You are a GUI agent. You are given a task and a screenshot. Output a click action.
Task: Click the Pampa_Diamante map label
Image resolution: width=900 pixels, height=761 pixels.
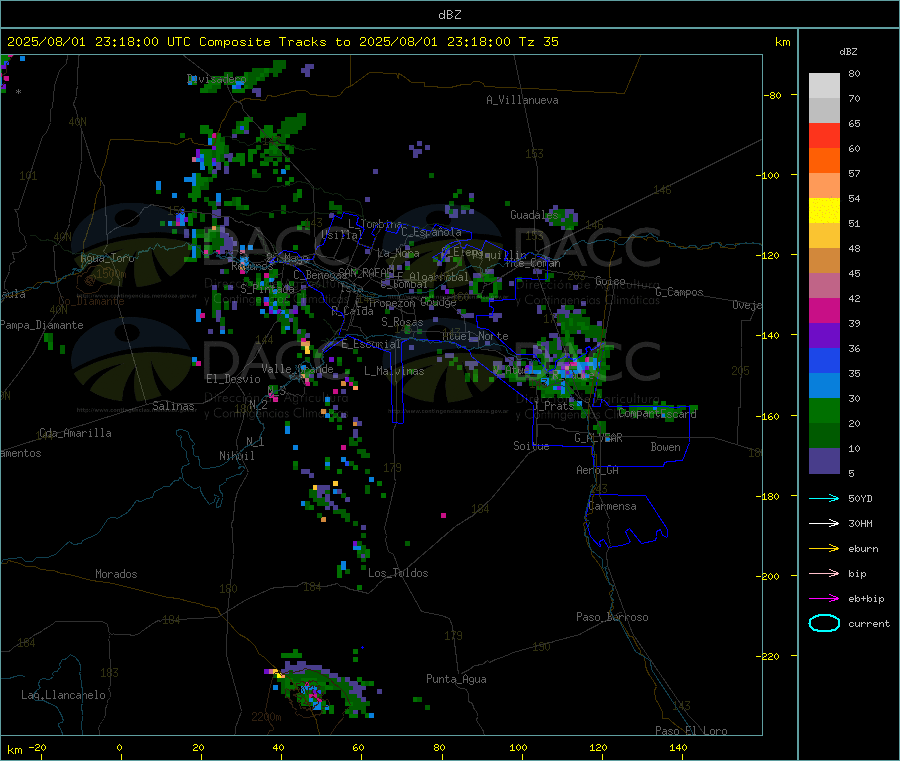pos(42,325)
